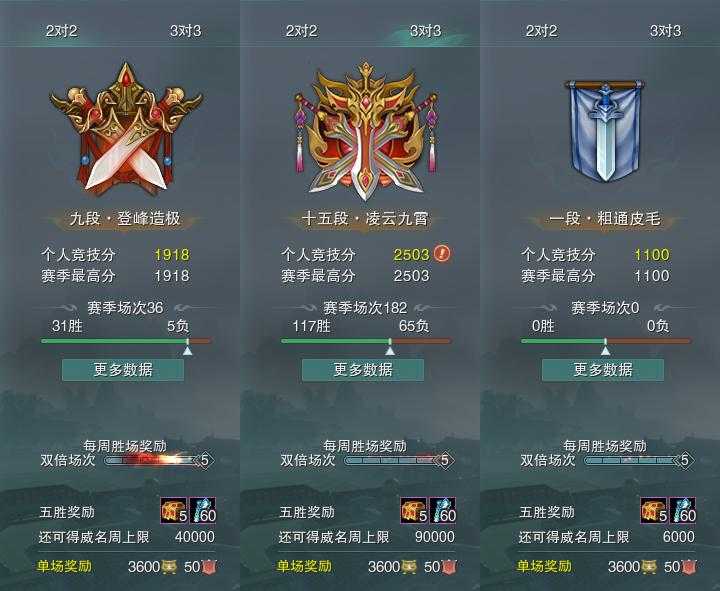
Task: Click 更多数据 button under 117胜 65负
Action: [x=363, y=370]
